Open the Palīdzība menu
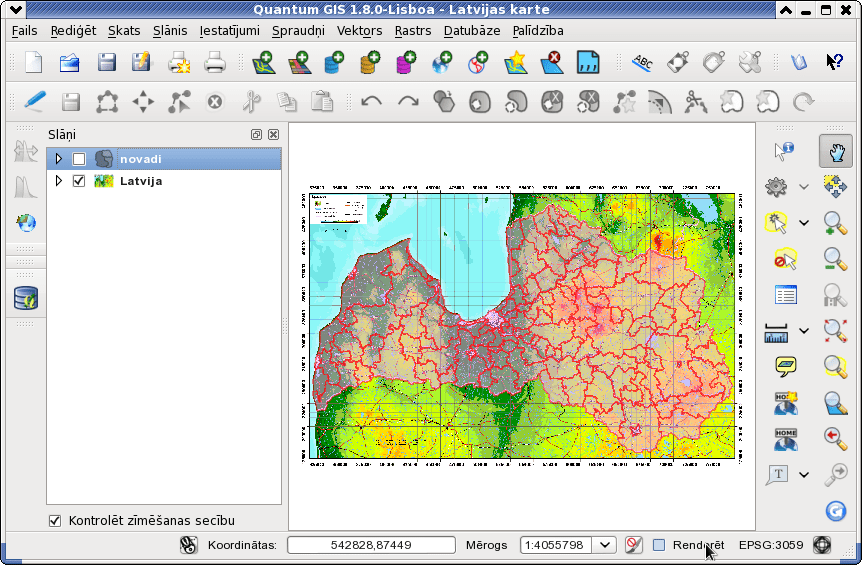 (538, 31)
